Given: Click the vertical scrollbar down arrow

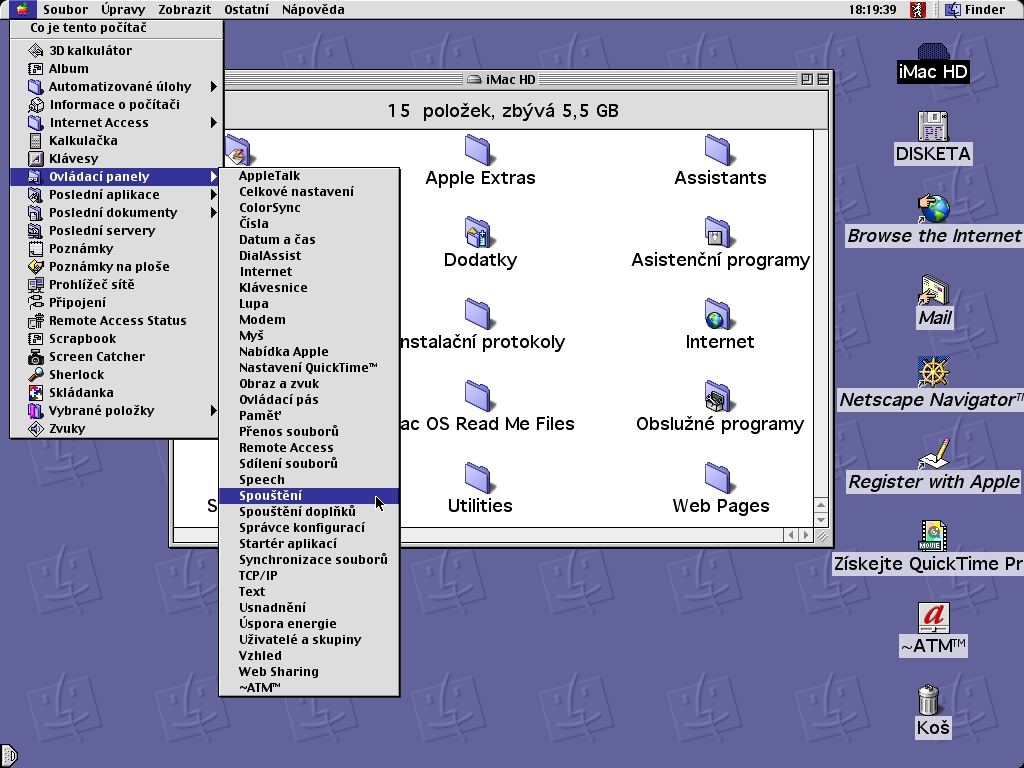Looking at the screenshot, I should coord(821,520).
